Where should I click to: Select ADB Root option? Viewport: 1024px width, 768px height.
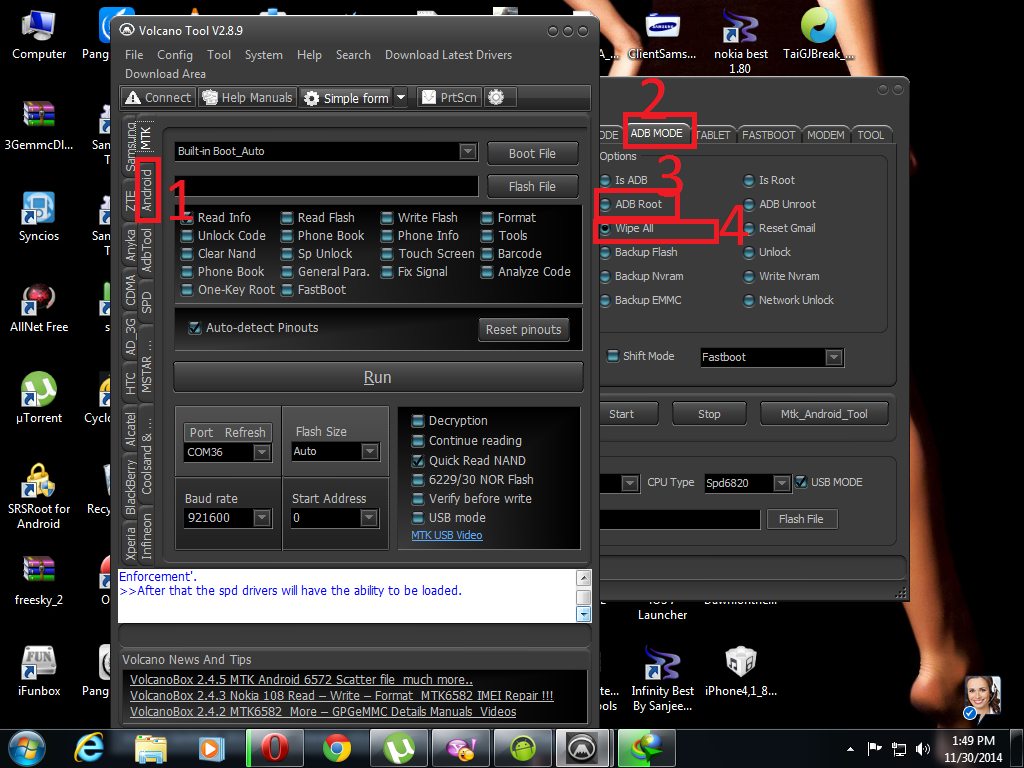click(x=605, y=204)
